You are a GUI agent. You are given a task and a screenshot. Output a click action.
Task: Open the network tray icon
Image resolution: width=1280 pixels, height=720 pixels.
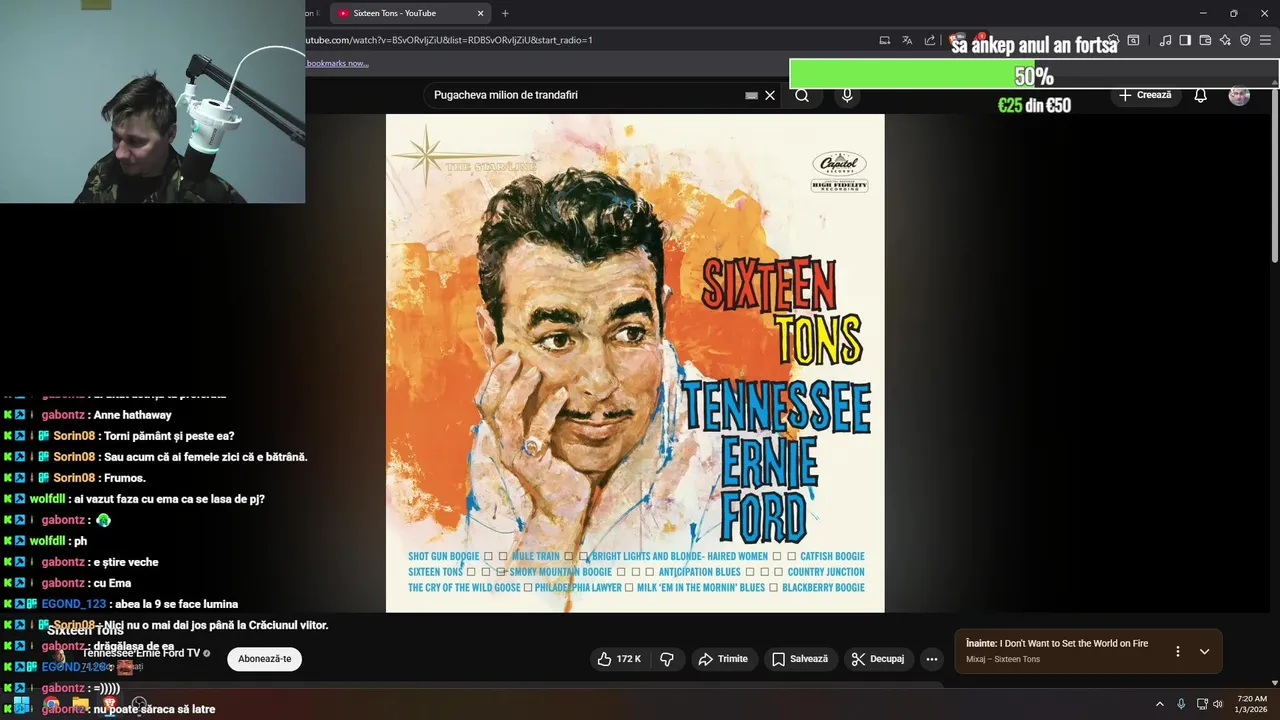pyautogui.click(x=1202, y=704)
